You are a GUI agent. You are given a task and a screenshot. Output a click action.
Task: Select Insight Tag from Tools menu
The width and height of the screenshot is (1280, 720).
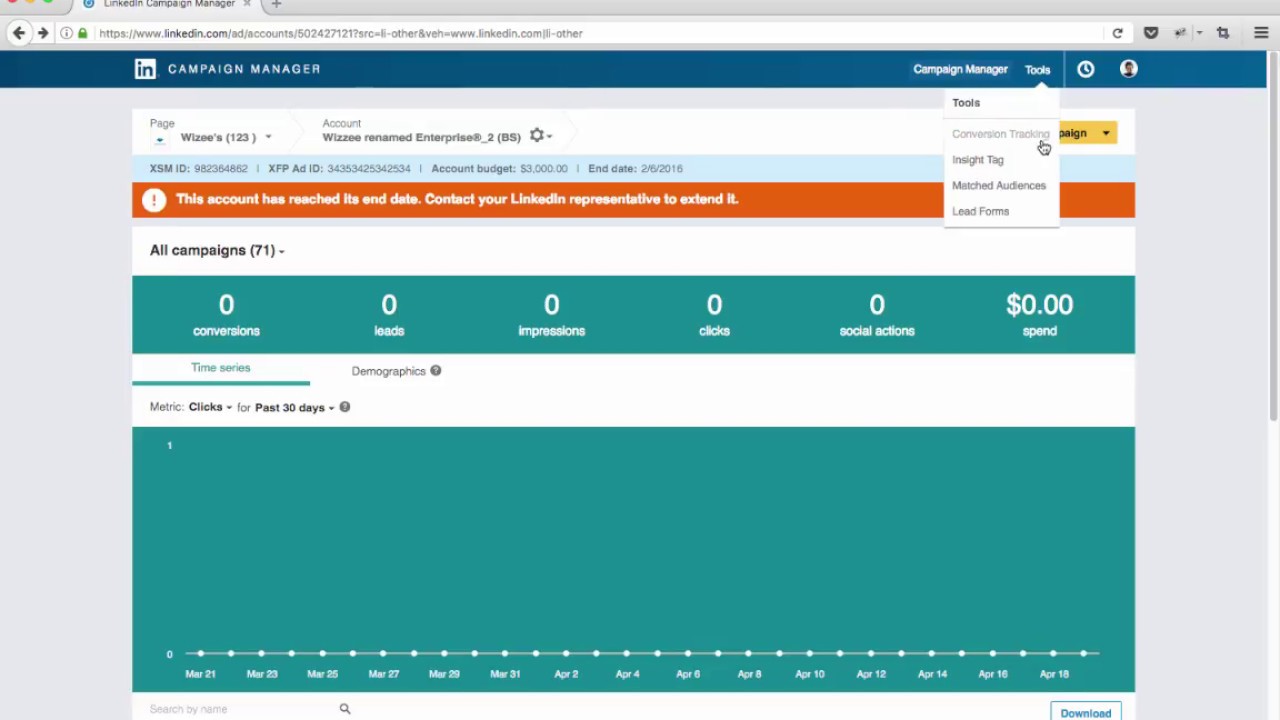pyautogui.click(x=977, y=160)
